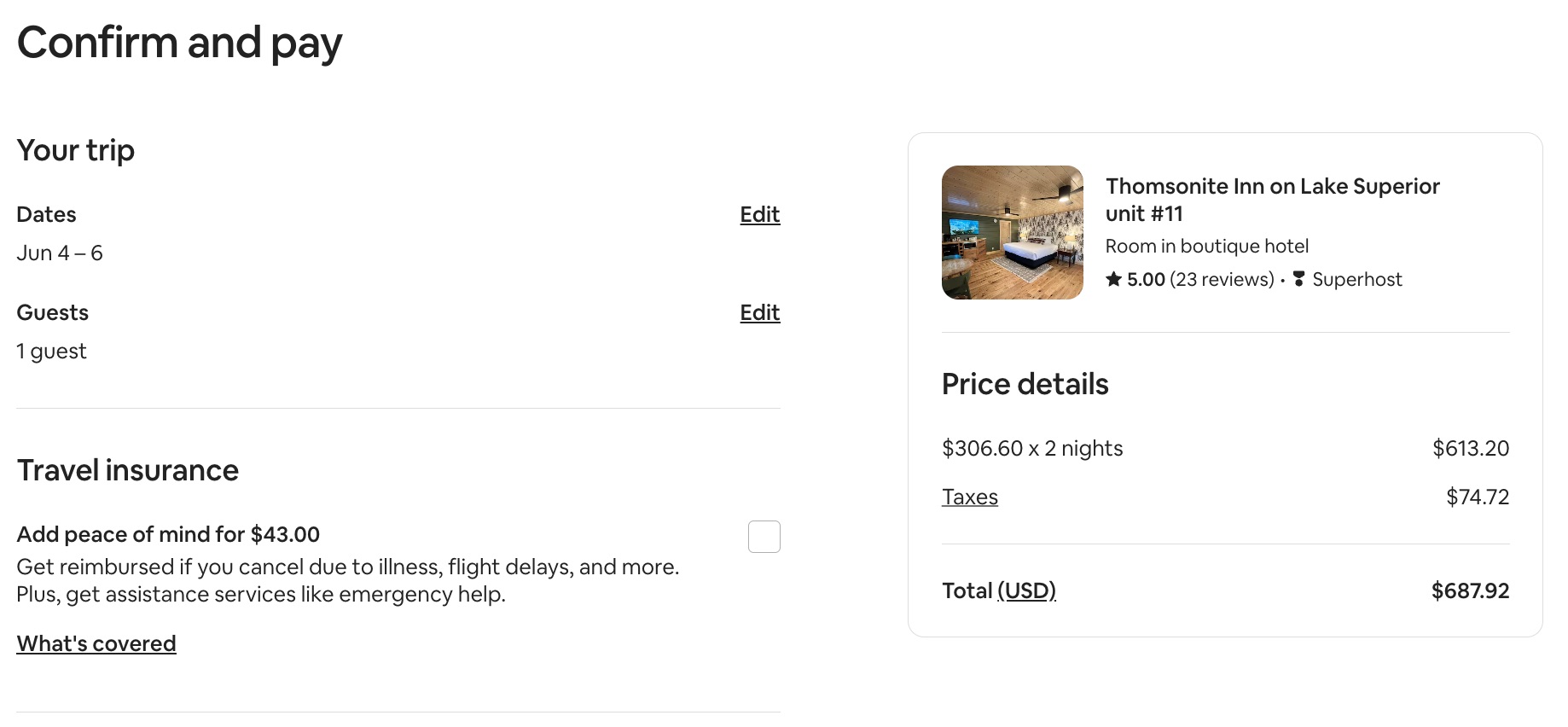1568x727 pixels.
Task: Click the "$306.60 x 2 nights" price line
Action: click(1031, 448)
